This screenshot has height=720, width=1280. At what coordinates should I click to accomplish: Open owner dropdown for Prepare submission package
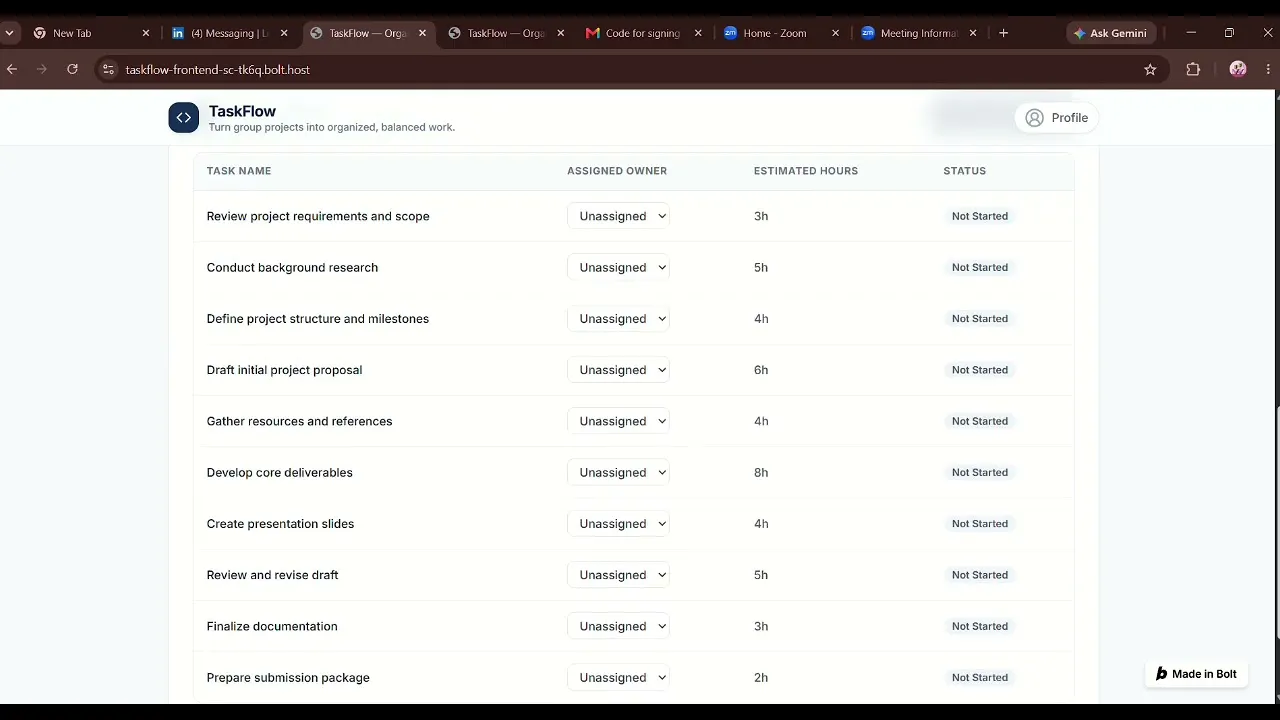(618, 677)
